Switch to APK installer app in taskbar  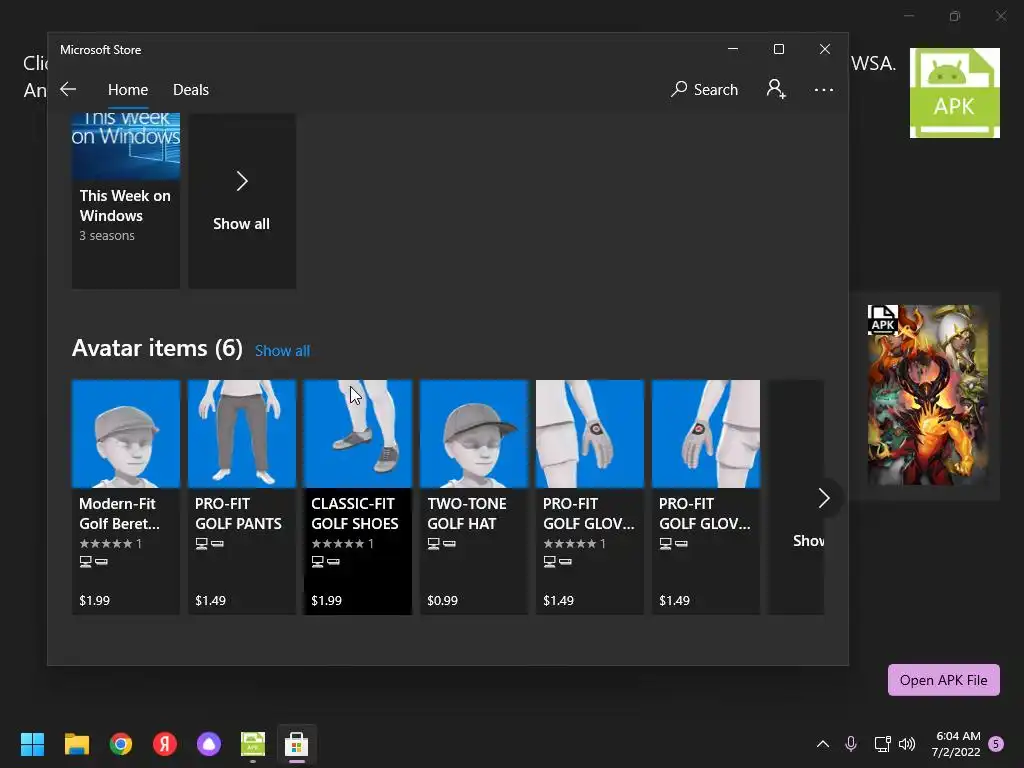[253, 744]
